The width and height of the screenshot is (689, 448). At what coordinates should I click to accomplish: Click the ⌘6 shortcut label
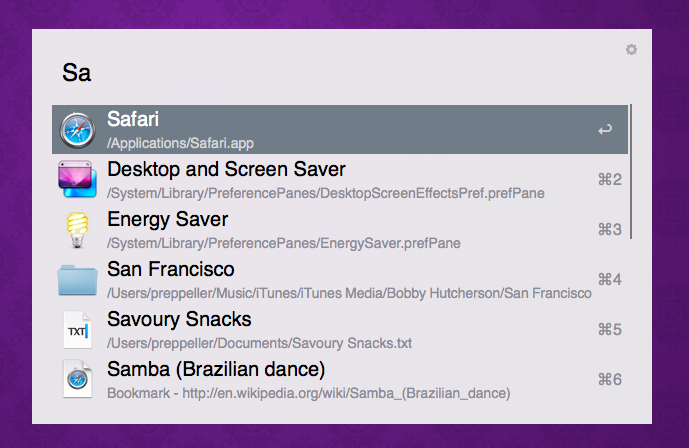(x=609, y=380)
